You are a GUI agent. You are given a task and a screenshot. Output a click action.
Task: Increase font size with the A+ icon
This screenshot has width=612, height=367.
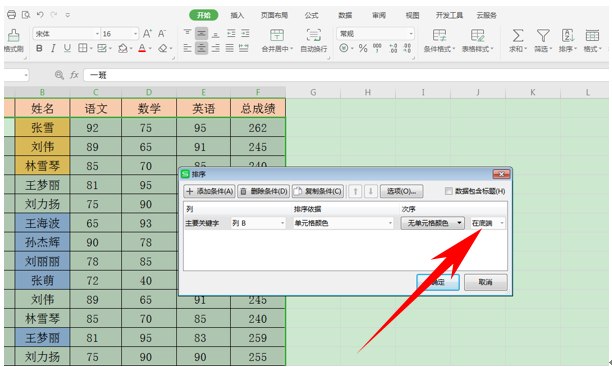point(147,34)
